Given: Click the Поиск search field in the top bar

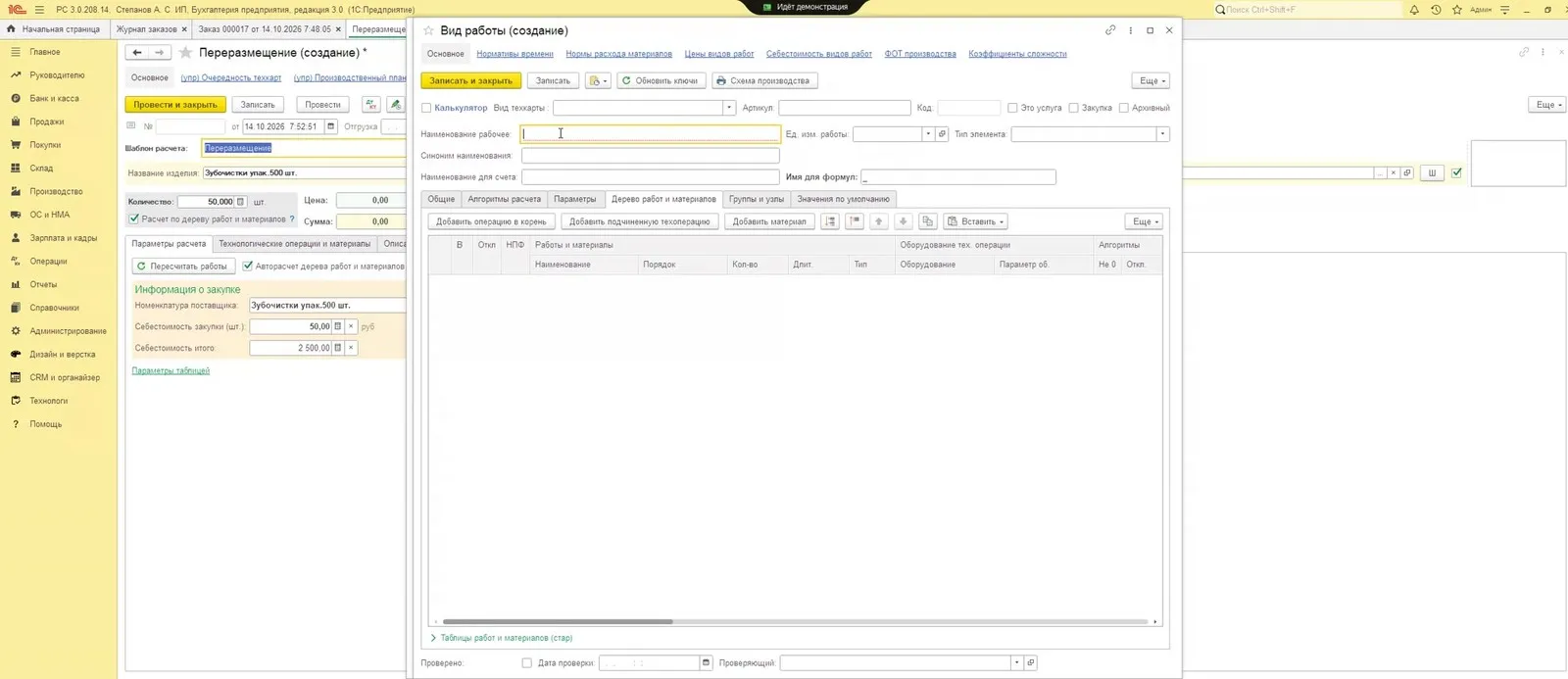Looking at the screenshot, I should pyautogui.click(x=1306, y=10).
